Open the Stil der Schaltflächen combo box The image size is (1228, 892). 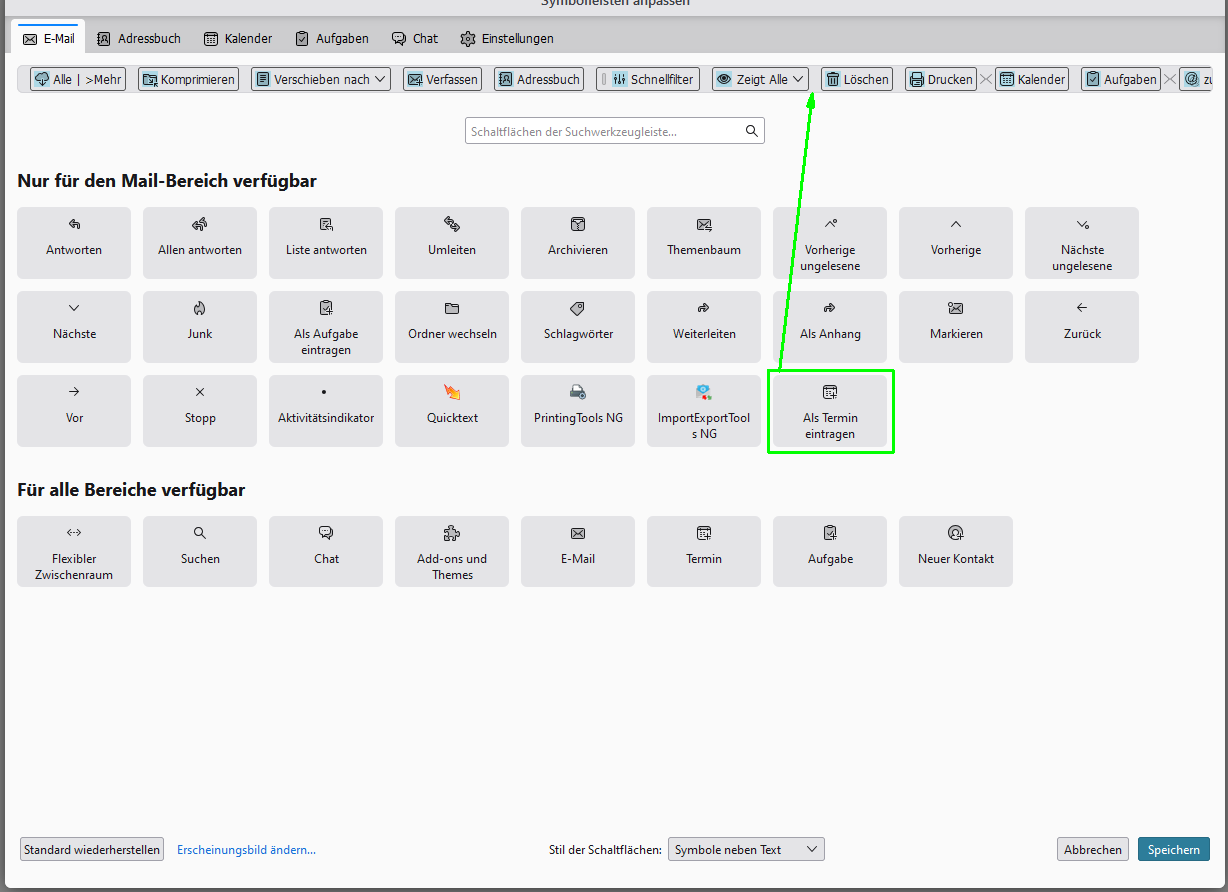point(746,849)
